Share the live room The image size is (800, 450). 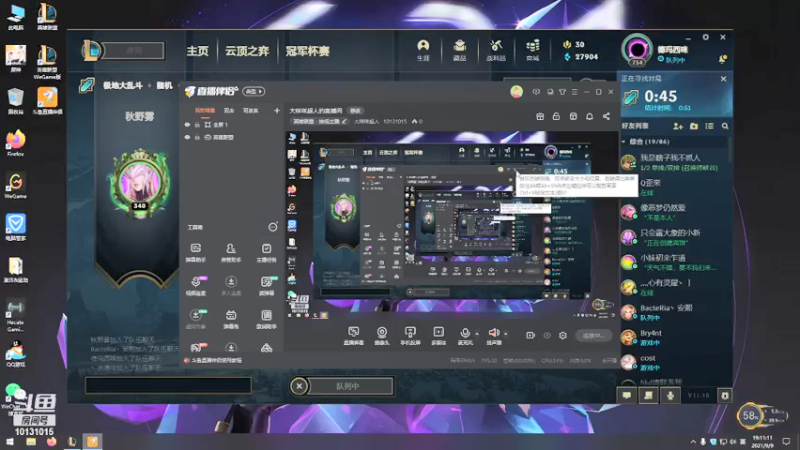pyautogui.click(x=606, y=117)
